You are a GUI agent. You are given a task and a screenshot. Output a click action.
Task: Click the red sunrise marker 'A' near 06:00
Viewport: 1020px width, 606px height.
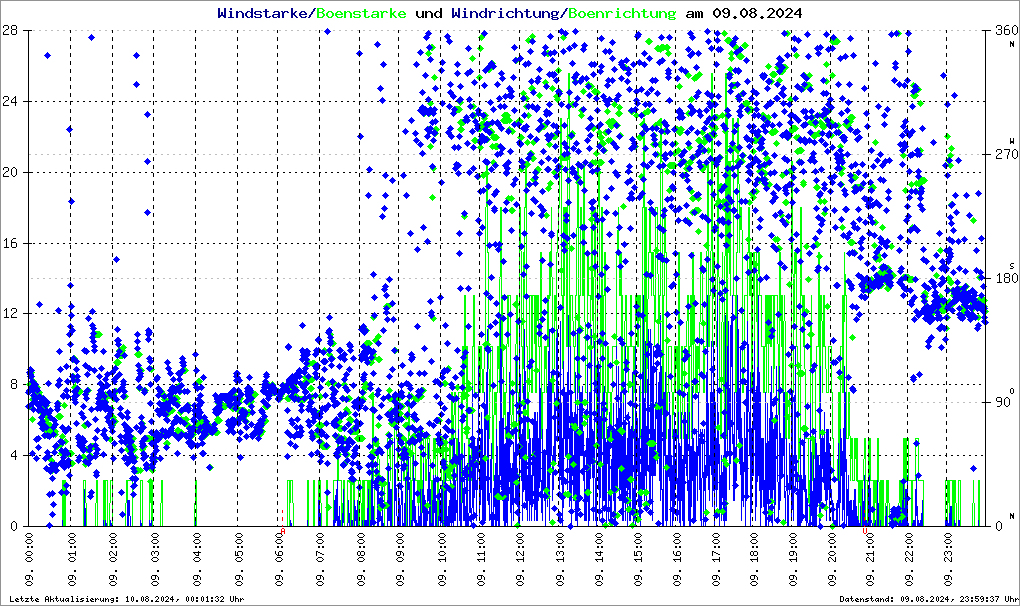(x=283, y=531)
